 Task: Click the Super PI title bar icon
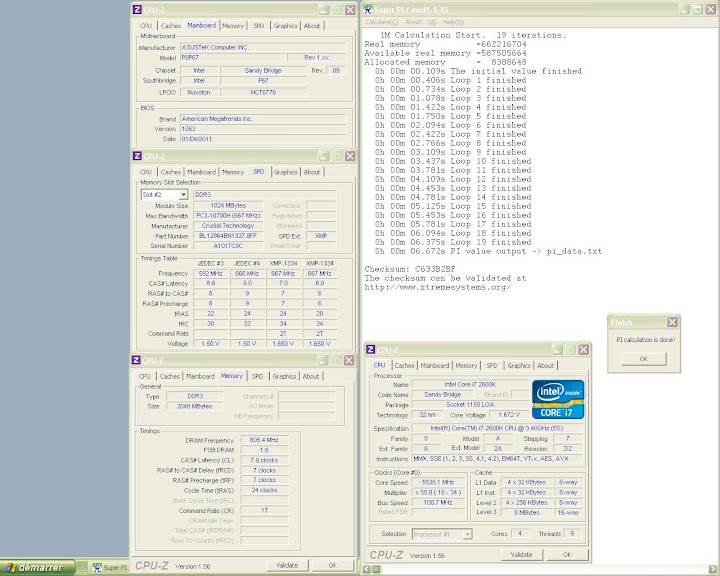coord(368,9)
